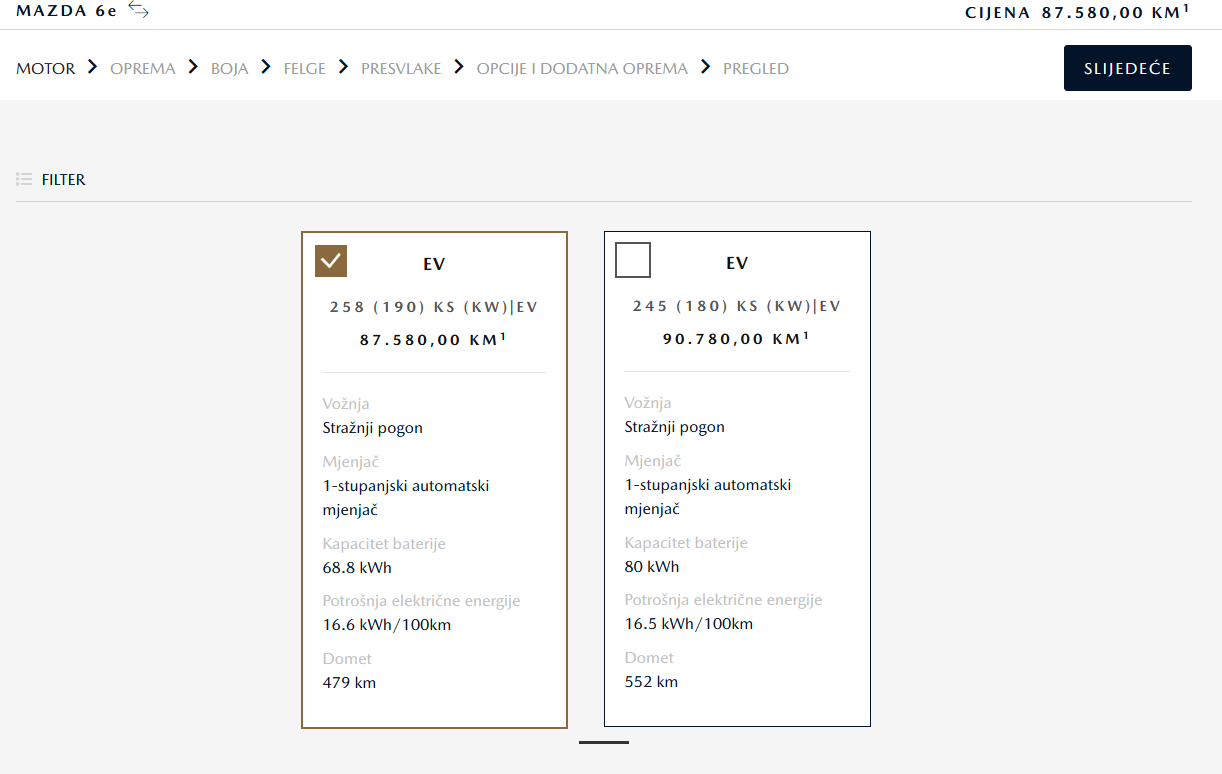The height and width of the screenshot is (774, 1222).
Task: Go to OPCIJE I DODATNA OPREMA step
Action: click(x=582, y=69)
